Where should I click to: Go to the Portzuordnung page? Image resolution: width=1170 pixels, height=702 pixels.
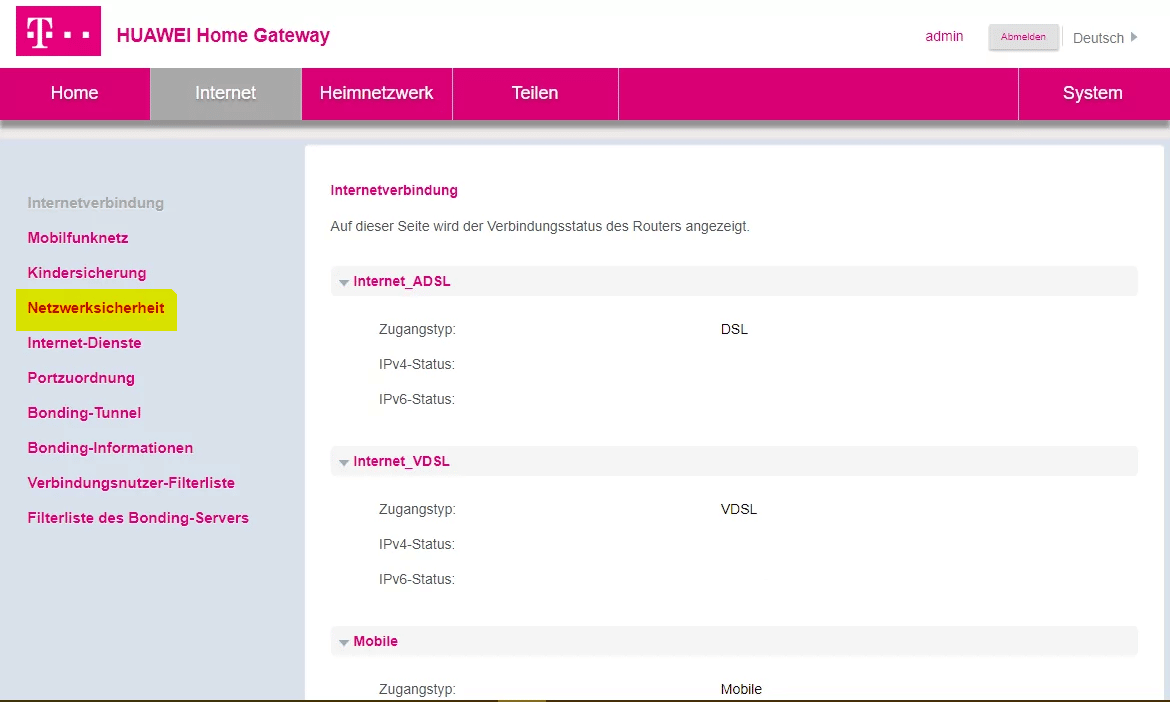[x=81, y=377]
